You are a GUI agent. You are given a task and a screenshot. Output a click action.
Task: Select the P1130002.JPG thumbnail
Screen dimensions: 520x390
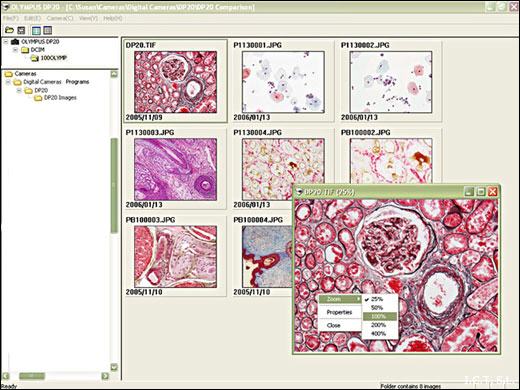391,82
